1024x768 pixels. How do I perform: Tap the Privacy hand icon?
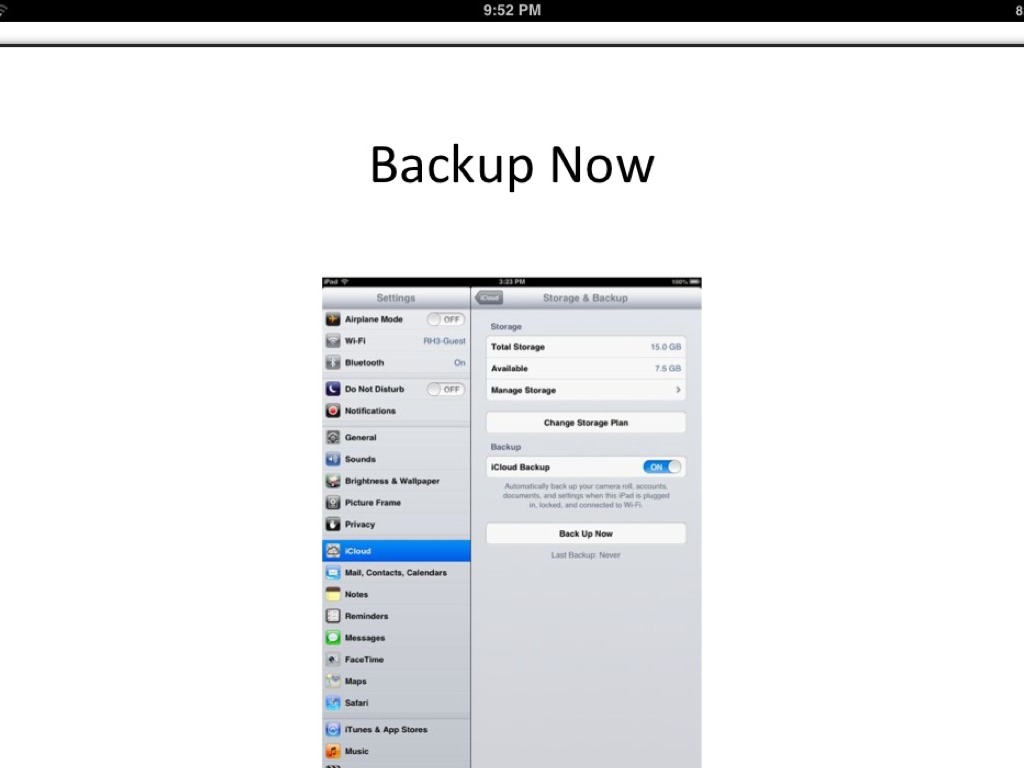tap(333, 524)
